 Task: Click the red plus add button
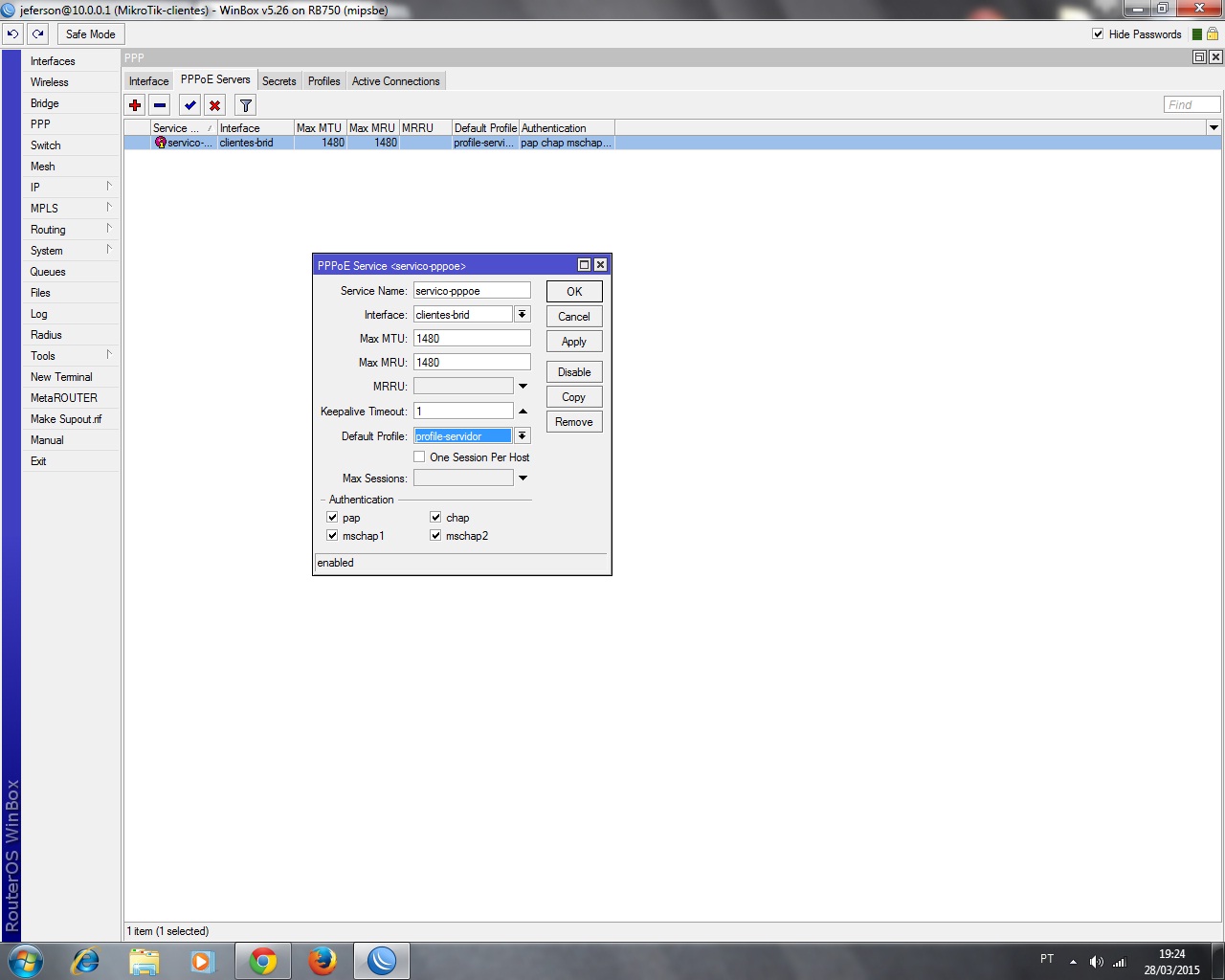tap(135, 105)
